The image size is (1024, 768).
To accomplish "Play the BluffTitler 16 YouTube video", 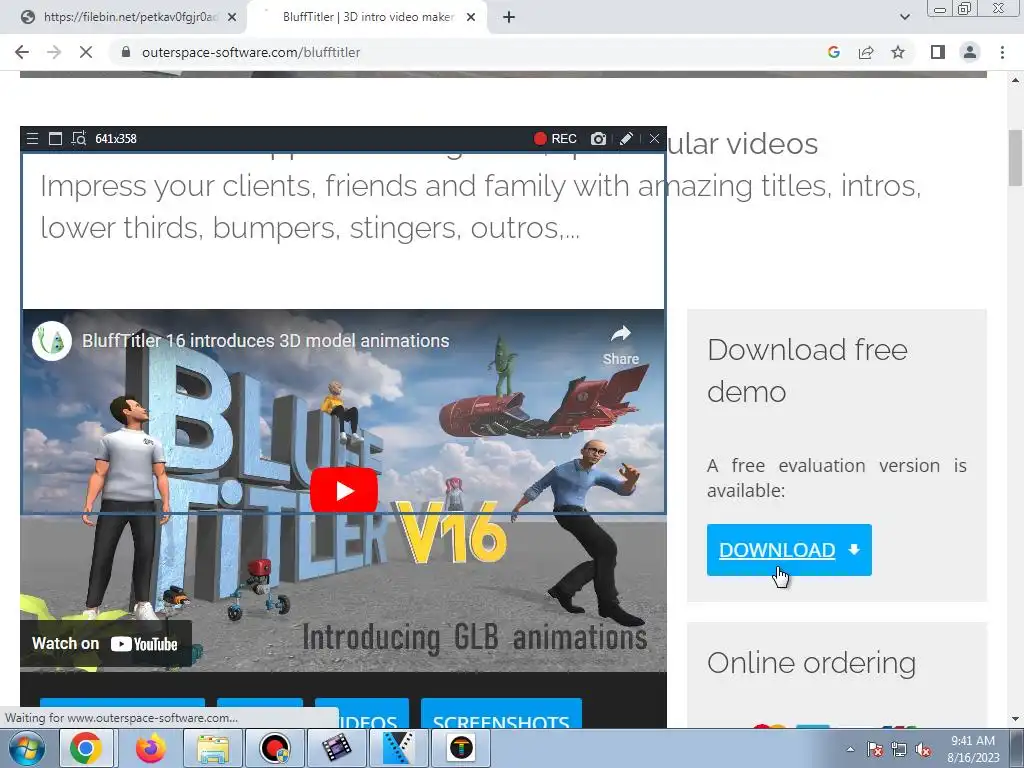I will (344, 491).
